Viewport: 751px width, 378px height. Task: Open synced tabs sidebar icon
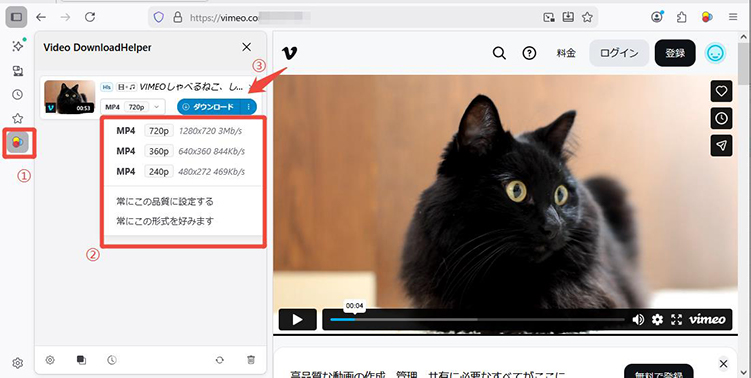pos(18,71)
